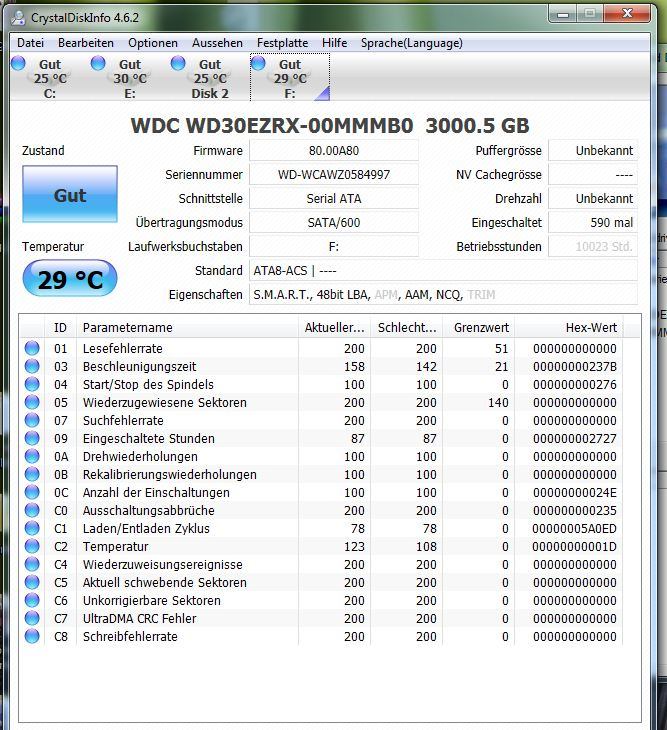The height and width of the screenshot is (730, 667).
Task: Click the status icon for Wiederzuweisungsereignisse
Action: coord(32,564)
